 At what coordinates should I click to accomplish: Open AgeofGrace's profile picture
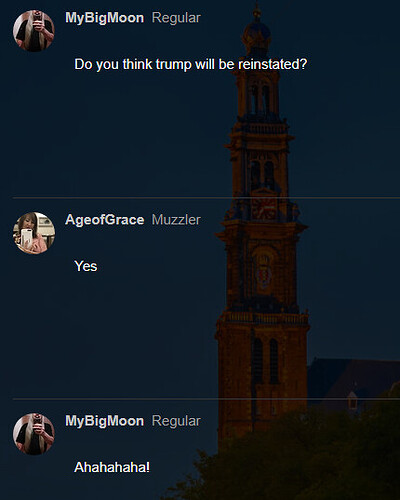click(34, 233)
